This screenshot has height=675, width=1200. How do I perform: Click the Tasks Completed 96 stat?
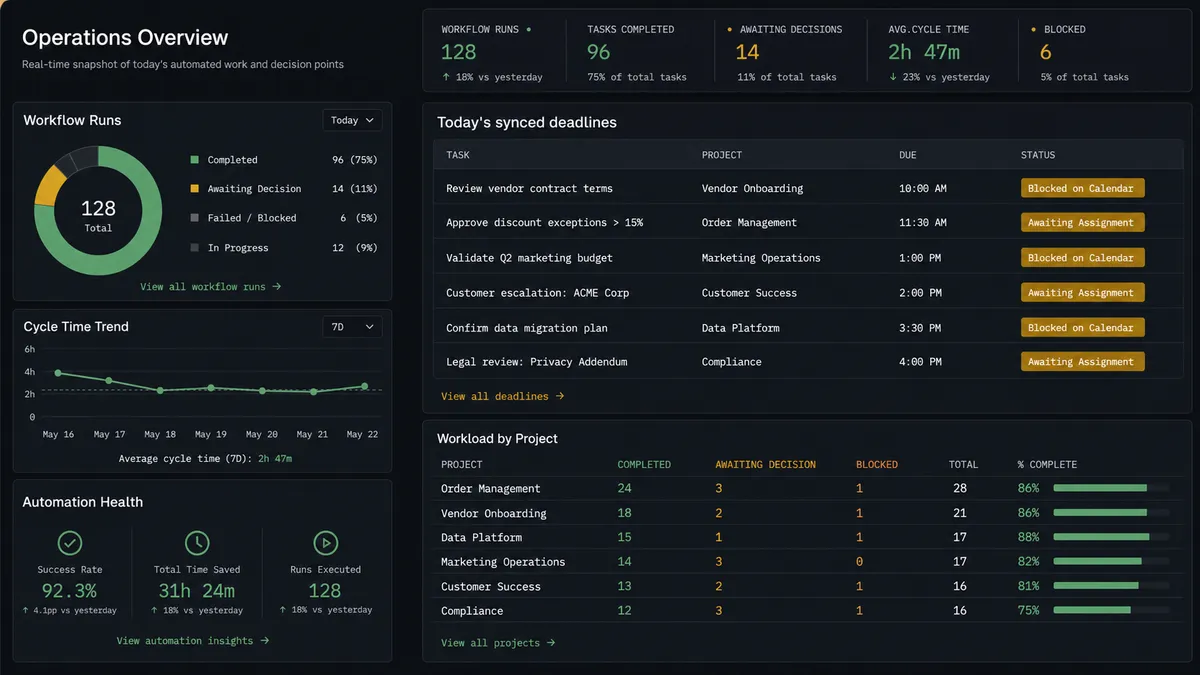point(642,52)
